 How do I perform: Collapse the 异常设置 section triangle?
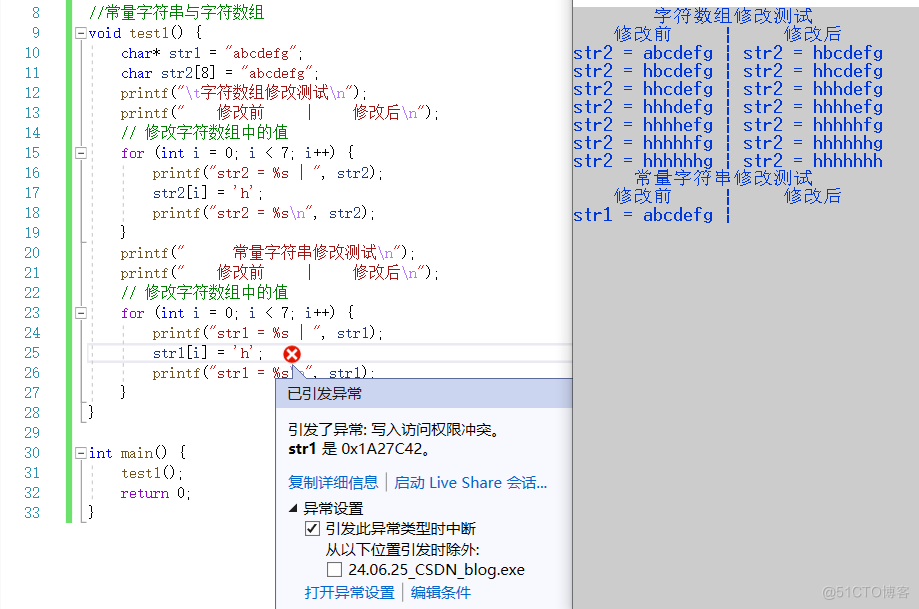coord(293,508)
